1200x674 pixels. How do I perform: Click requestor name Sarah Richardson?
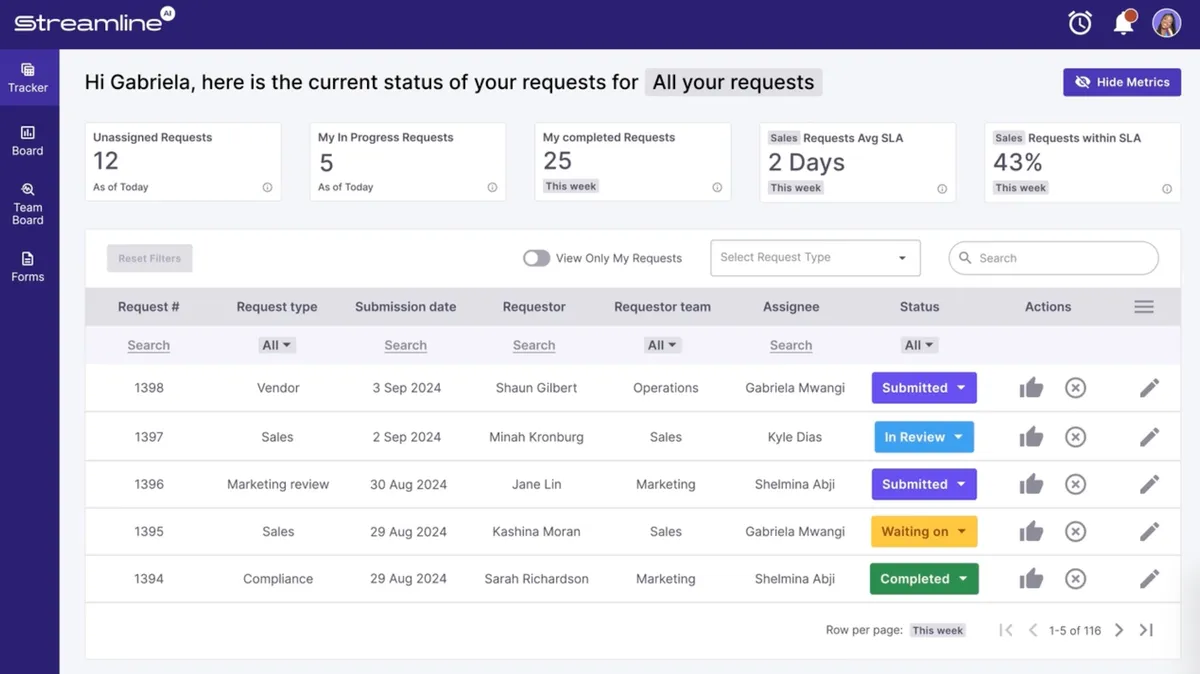tap(536, 579)
